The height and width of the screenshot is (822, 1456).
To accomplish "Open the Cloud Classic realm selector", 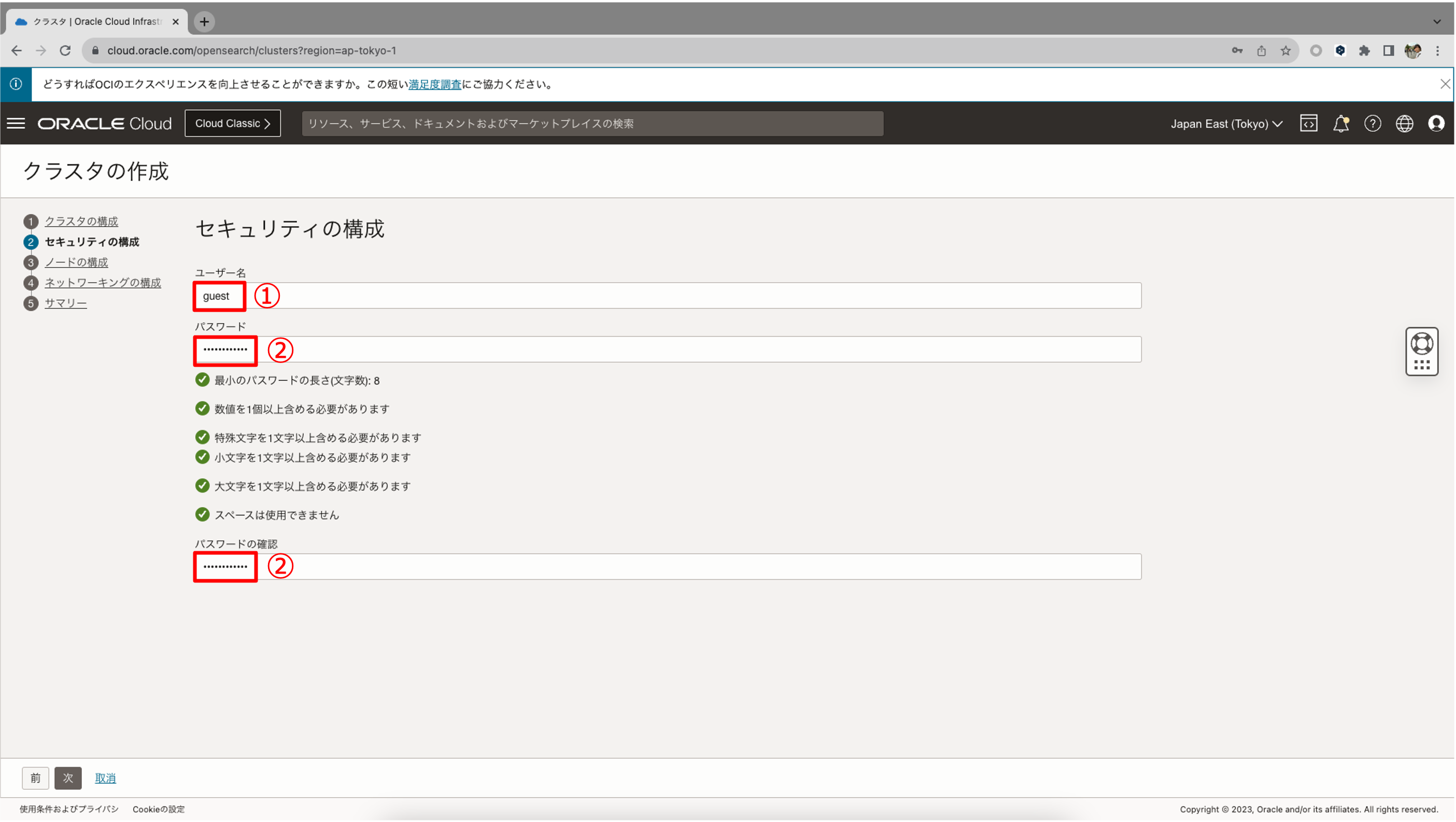I will (x=232, y=123).
